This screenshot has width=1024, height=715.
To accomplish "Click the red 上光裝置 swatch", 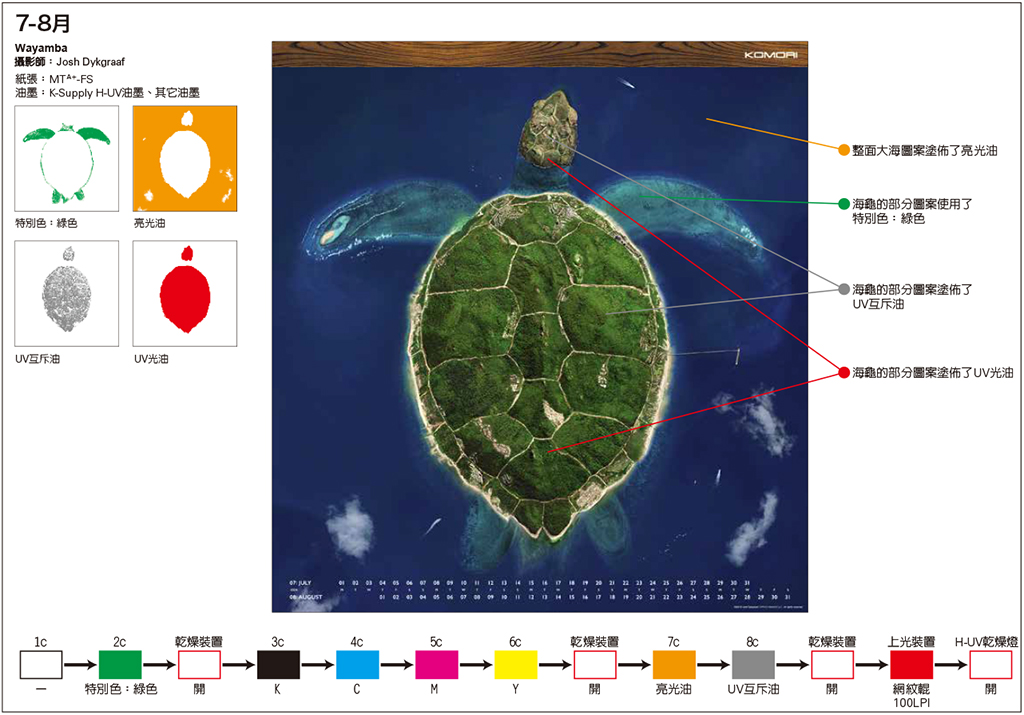I will [x=911, y=662].
